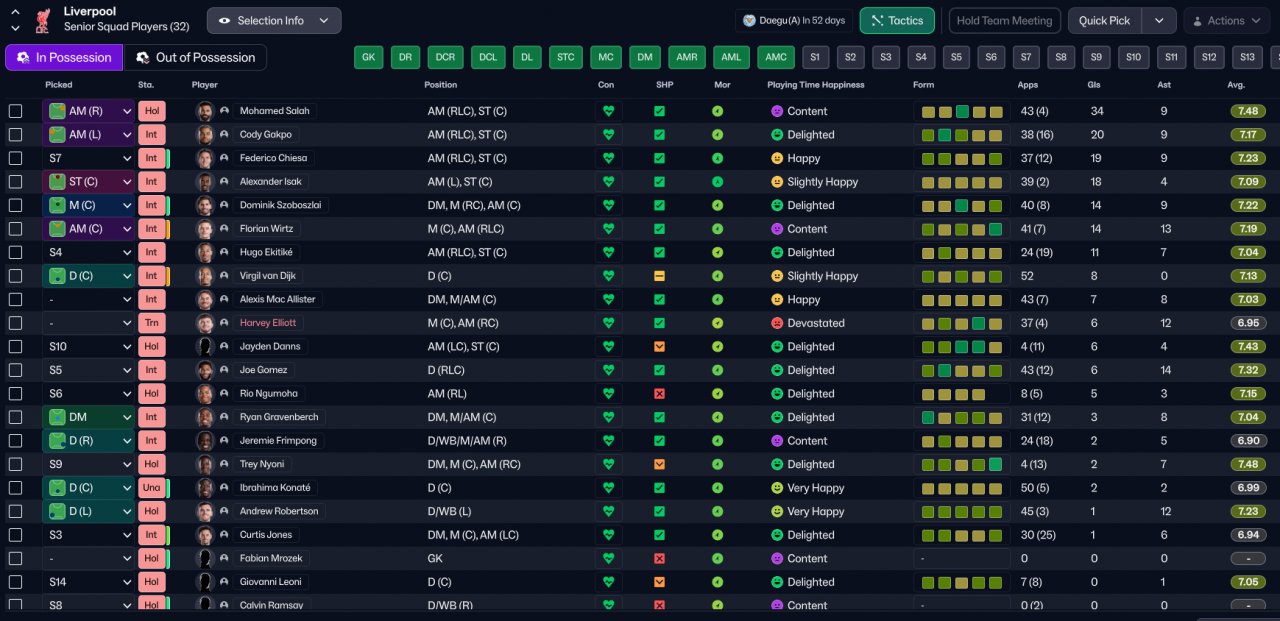Open the Actions dropdown
The image size is (1280, 621).
coord(1227,20)
